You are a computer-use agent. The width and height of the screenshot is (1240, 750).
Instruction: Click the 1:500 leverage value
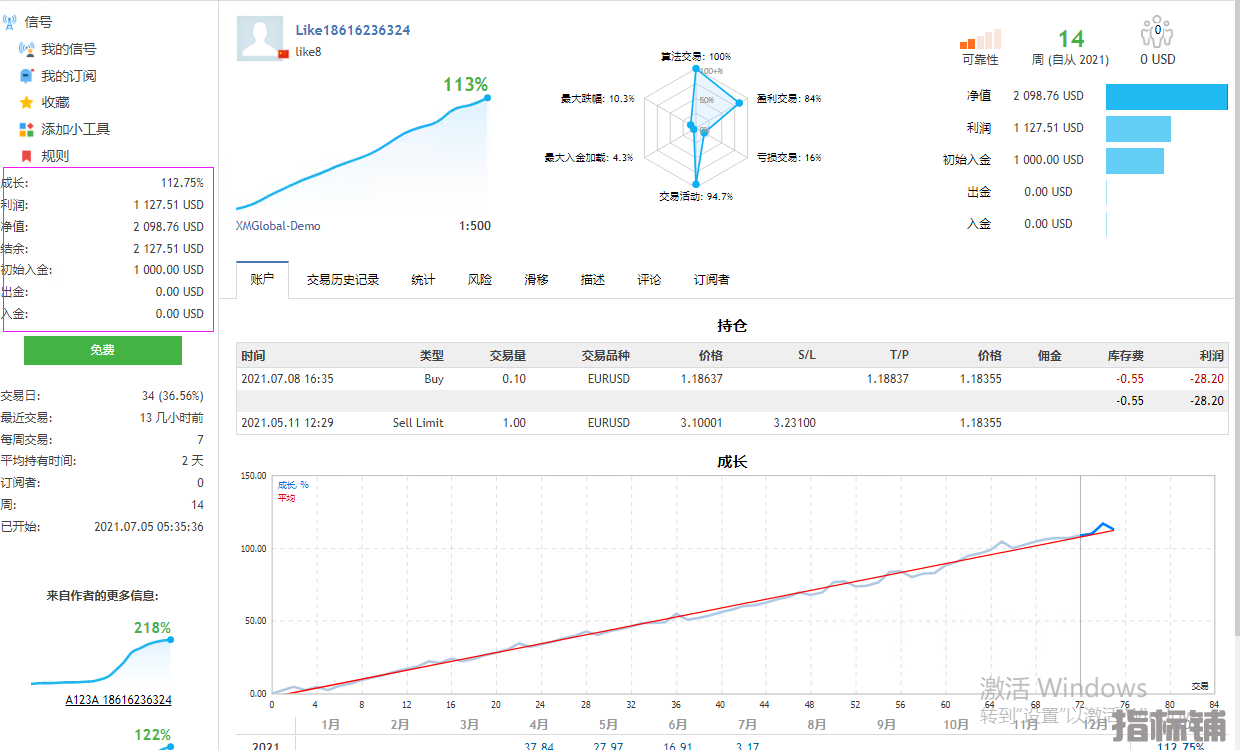(475, 226)
